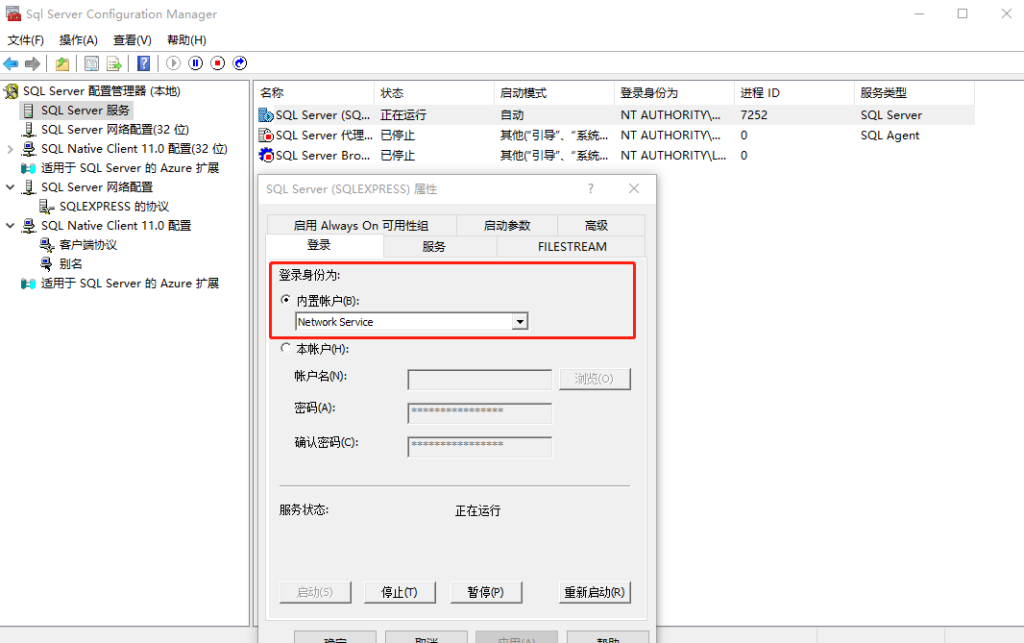The height and width of the screenshot is (643, 1024).
Task: Select the SQL Server 服务 sidebar node
Action: coord(79,110)
